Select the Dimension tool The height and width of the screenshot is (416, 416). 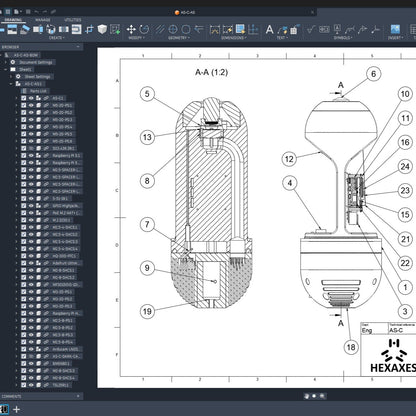[215, 30]
